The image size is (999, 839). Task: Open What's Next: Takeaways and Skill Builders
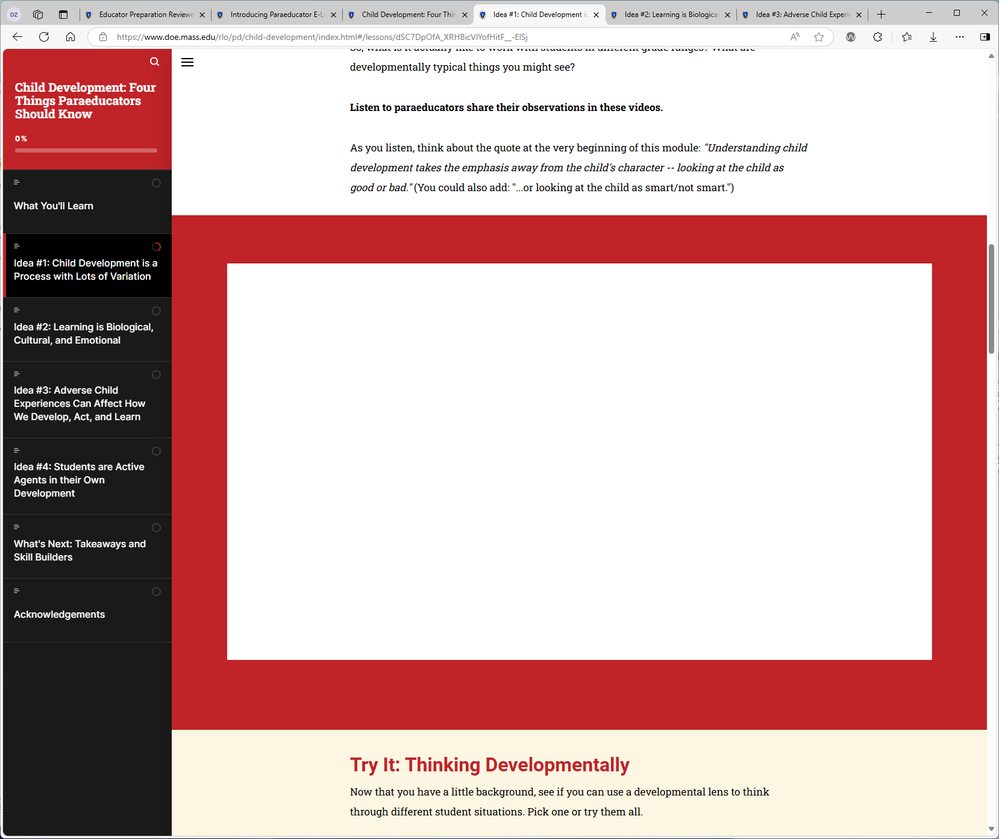click(x=87, y=547)
